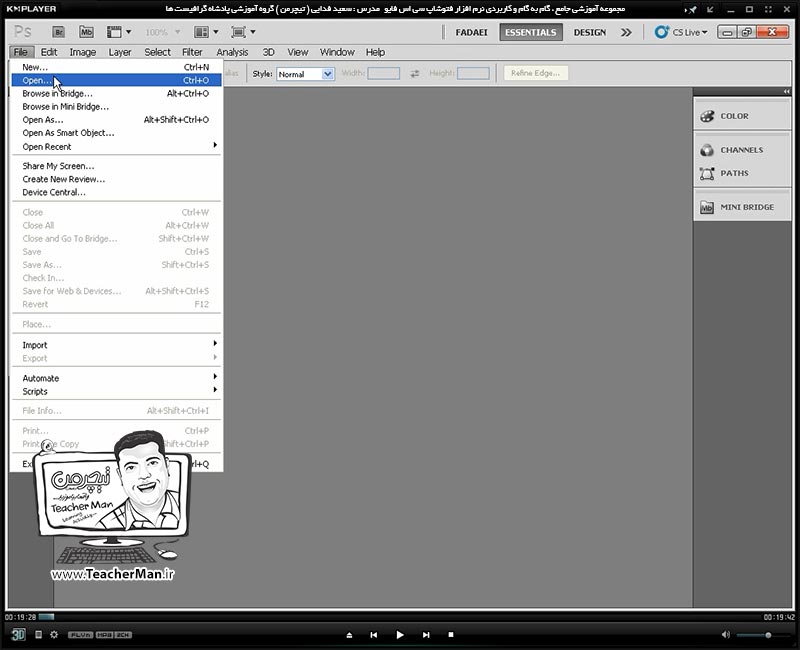Open the Mini Bridge panel icon

point(707,207)
